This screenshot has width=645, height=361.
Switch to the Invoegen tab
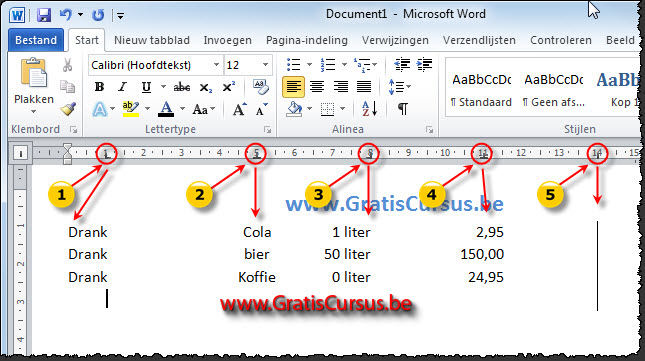click(x=227, y=40)
